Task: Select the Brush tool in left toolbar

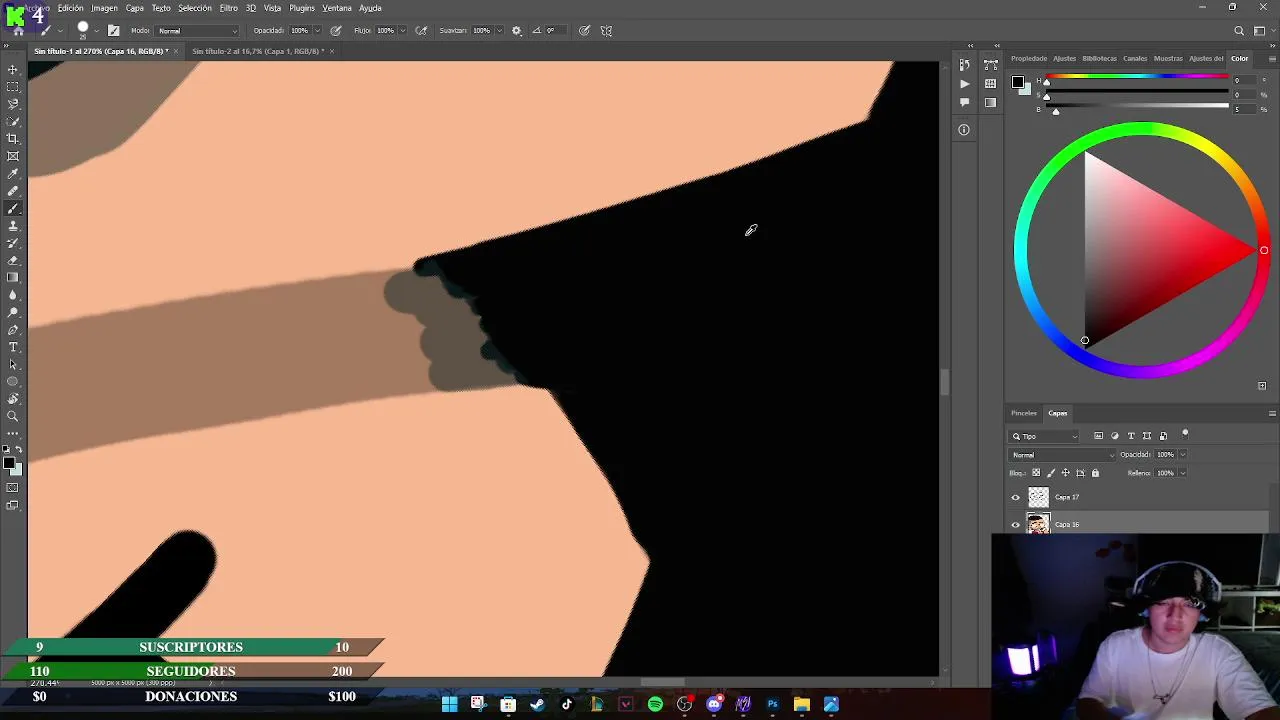Action: [x=13, y=208]
